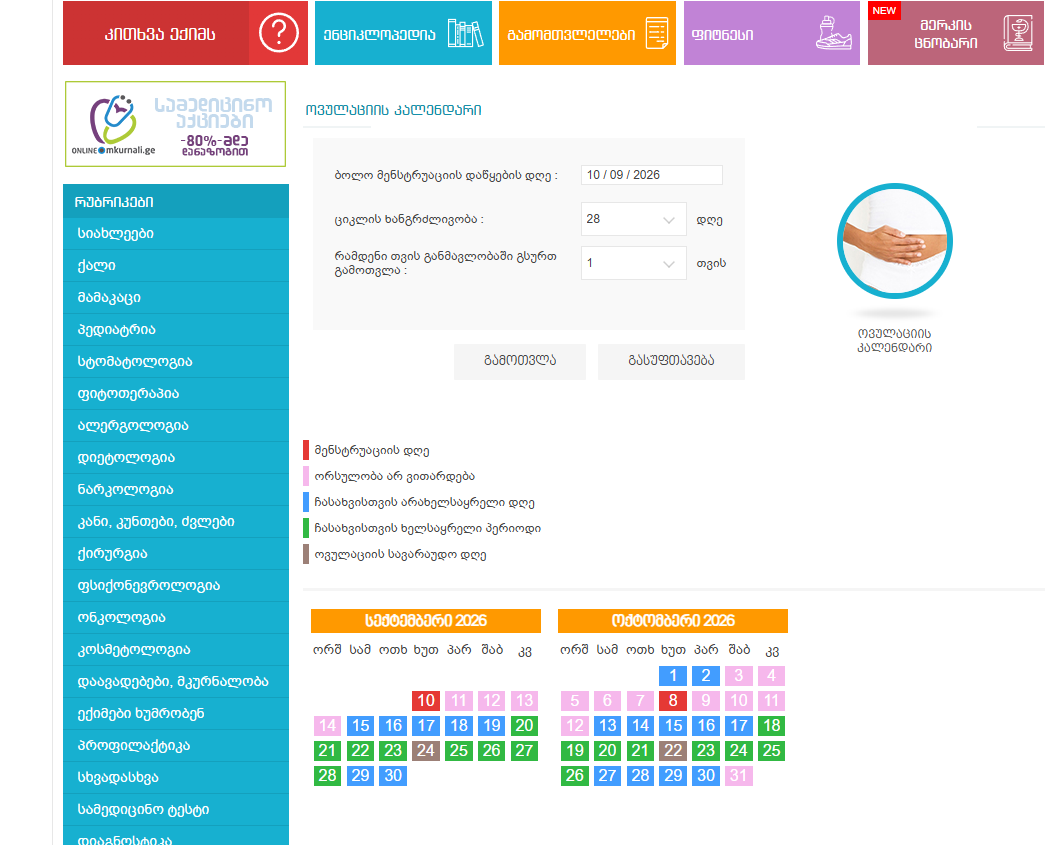
Task: Click the ოვულაციის კალენდარი label under image
Action: [894, 341]
